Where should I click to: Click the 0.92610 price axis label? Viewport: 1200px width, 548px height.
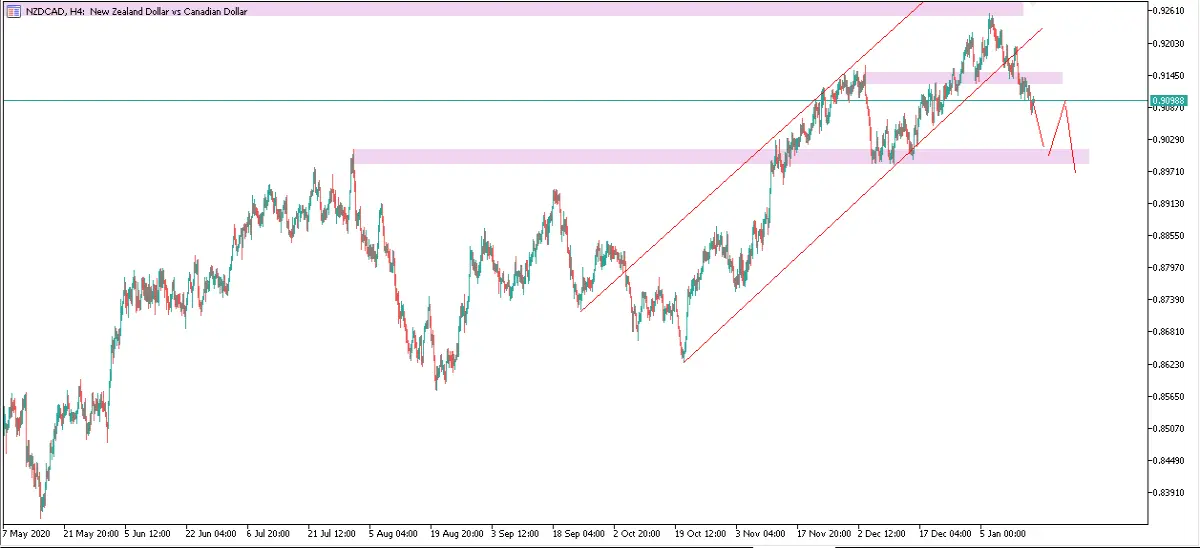(1168, 11)
